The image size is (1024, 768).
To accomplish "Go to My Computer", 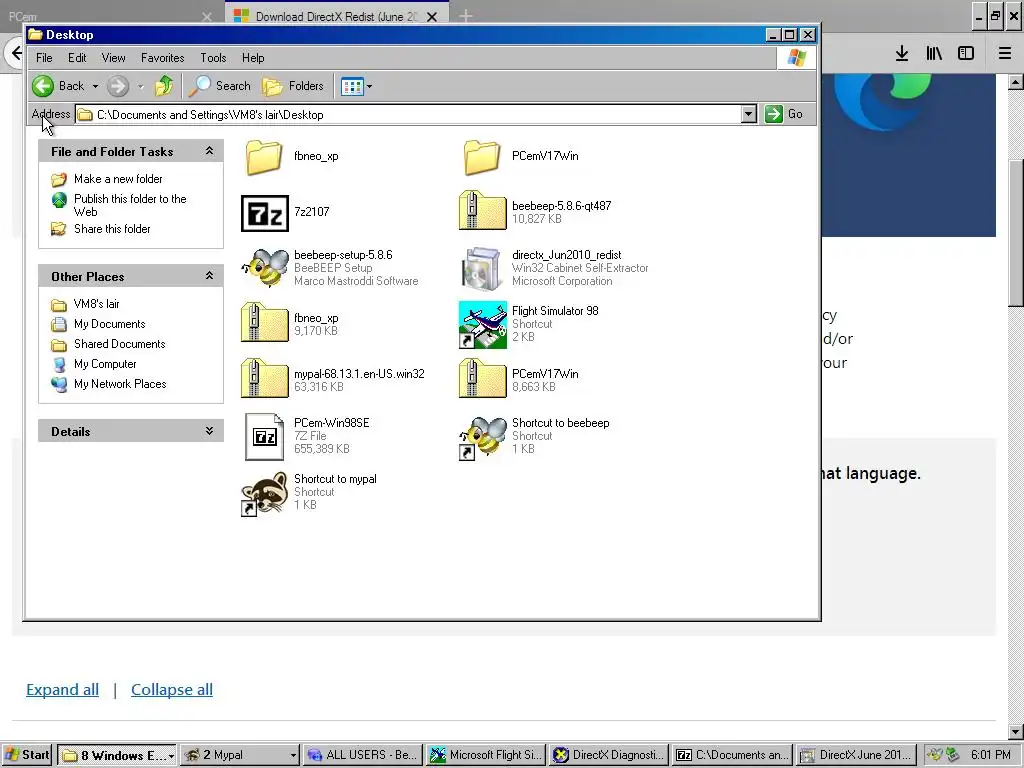I will (x=105, y=364).
